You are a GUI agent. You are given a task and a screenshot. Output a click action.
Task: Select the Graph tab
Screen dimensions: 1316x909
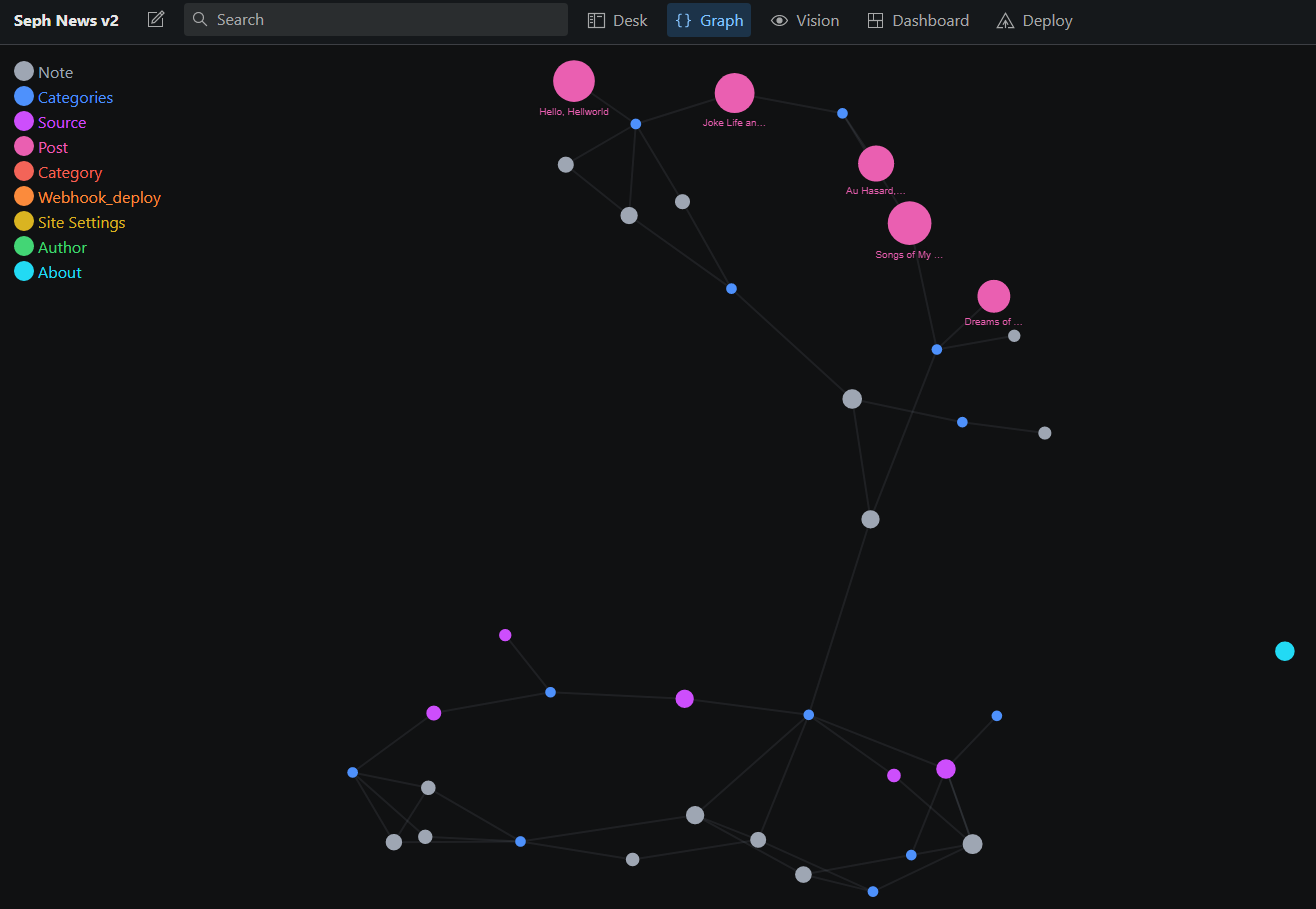click(709, 20)
